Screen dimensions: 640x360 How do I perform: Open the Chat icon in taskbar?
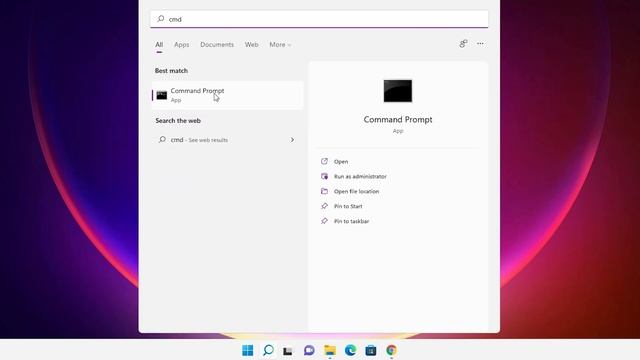point(309,350)
